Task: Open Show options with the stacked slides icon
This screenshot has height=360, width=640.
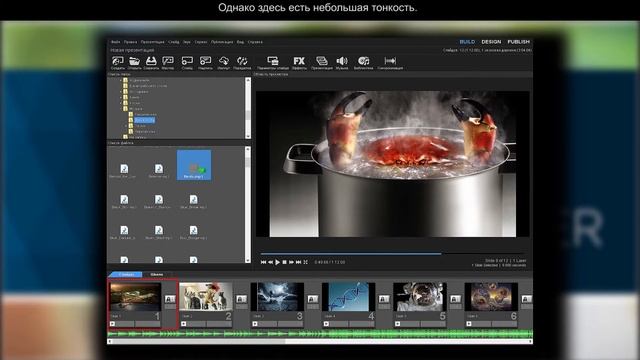Action: pos(322,61)
